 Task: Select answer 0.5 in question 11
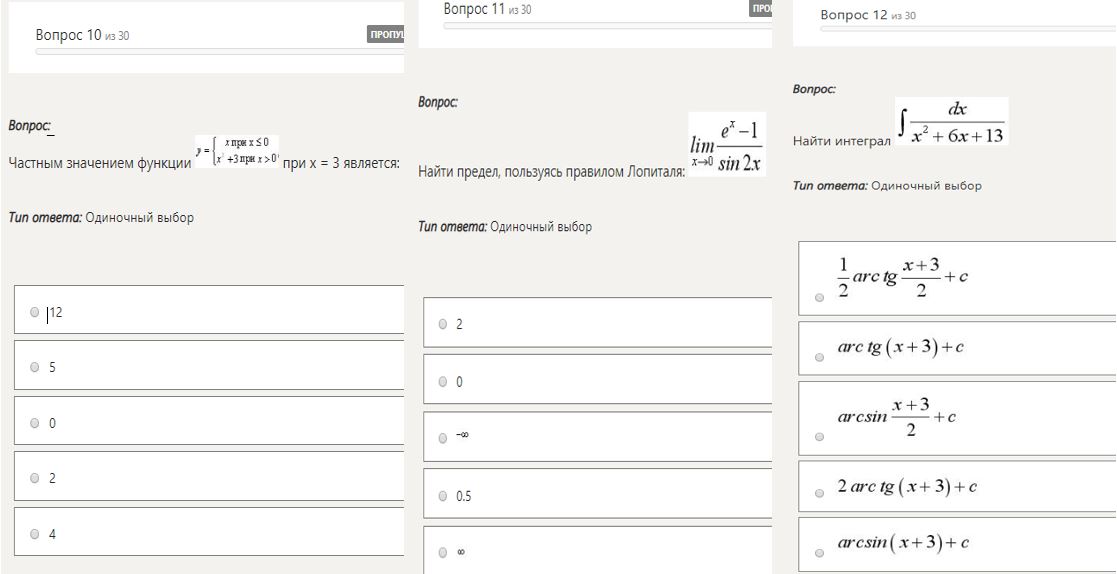point(444,495)
